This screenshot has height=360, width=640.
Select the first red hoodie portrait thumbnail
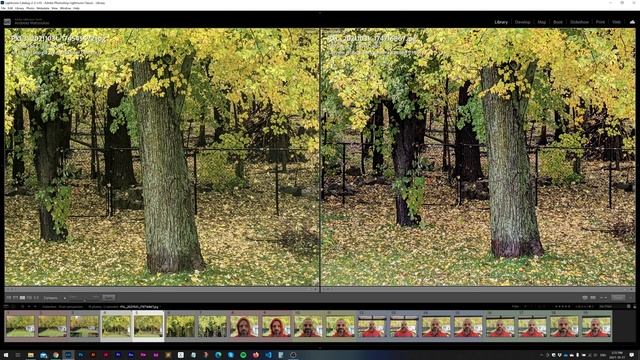point(244,326)
